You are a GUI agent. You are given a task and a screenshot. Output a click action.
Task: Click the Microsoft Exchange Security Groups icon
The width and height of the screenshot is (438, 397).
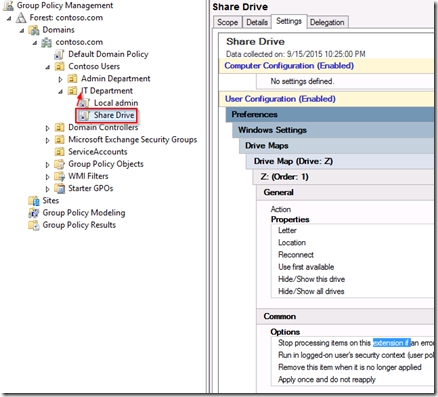59,140
